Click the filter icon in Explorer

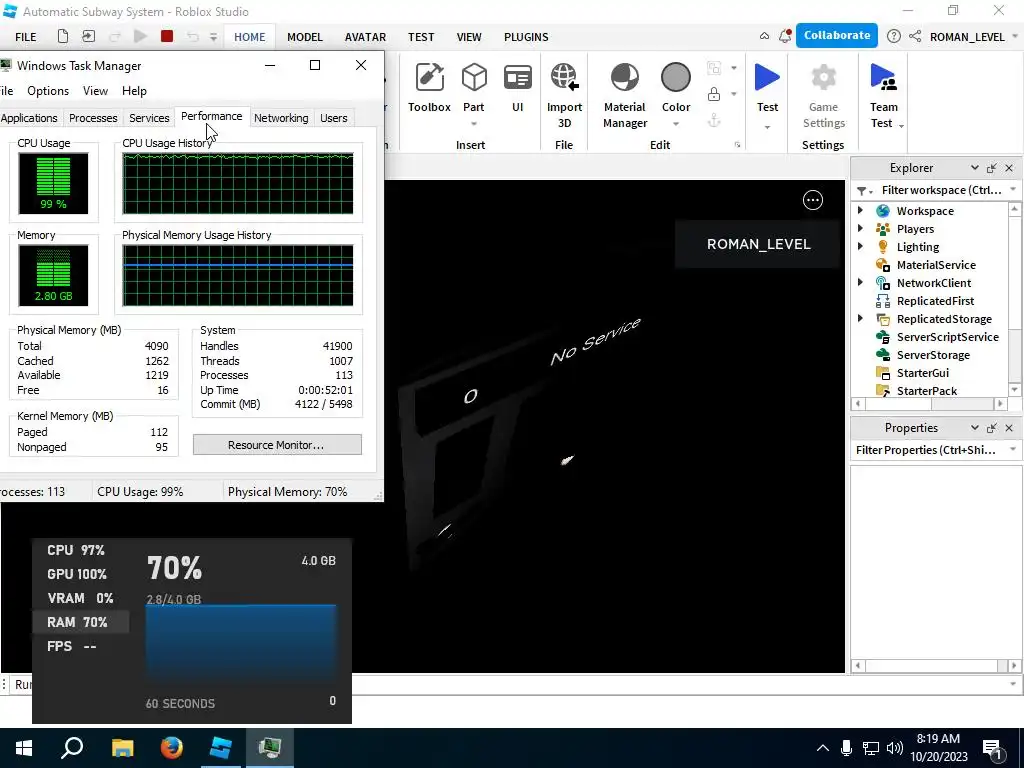pyautogui.click(x=862, y=191)
